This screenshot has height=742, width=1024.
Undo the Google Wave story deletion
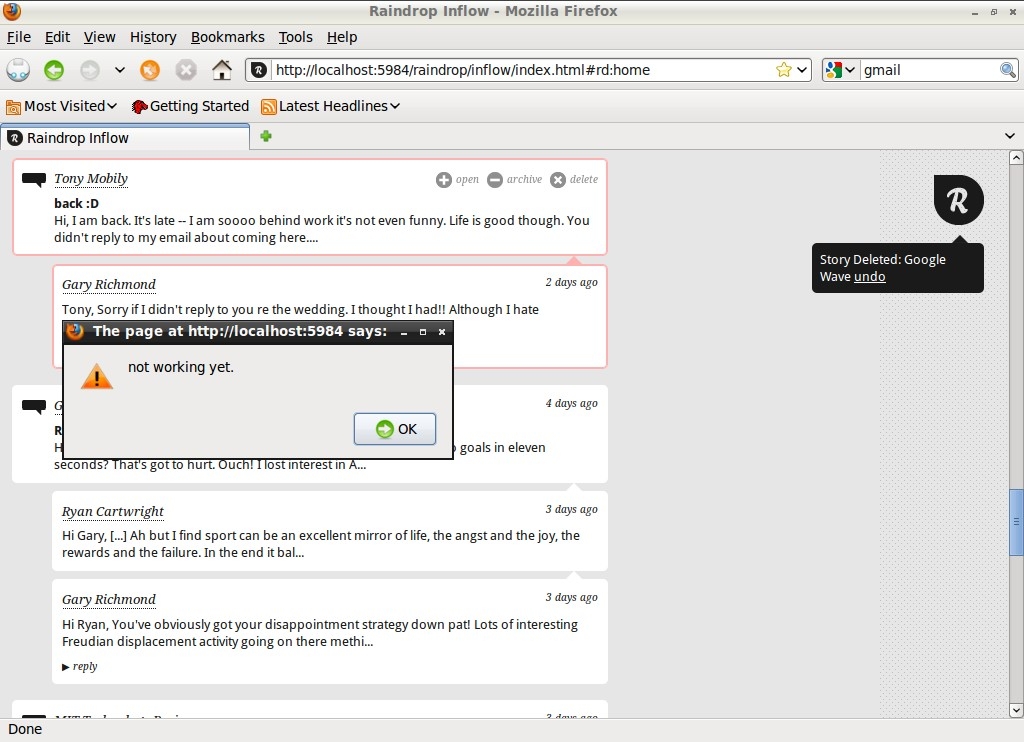point(869,276)
